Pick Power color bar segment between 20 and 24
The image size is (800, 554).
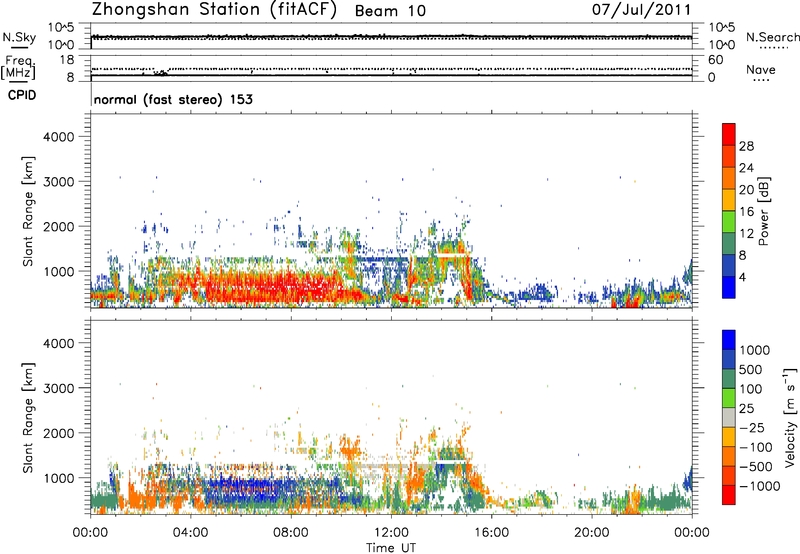coord(729,179)
